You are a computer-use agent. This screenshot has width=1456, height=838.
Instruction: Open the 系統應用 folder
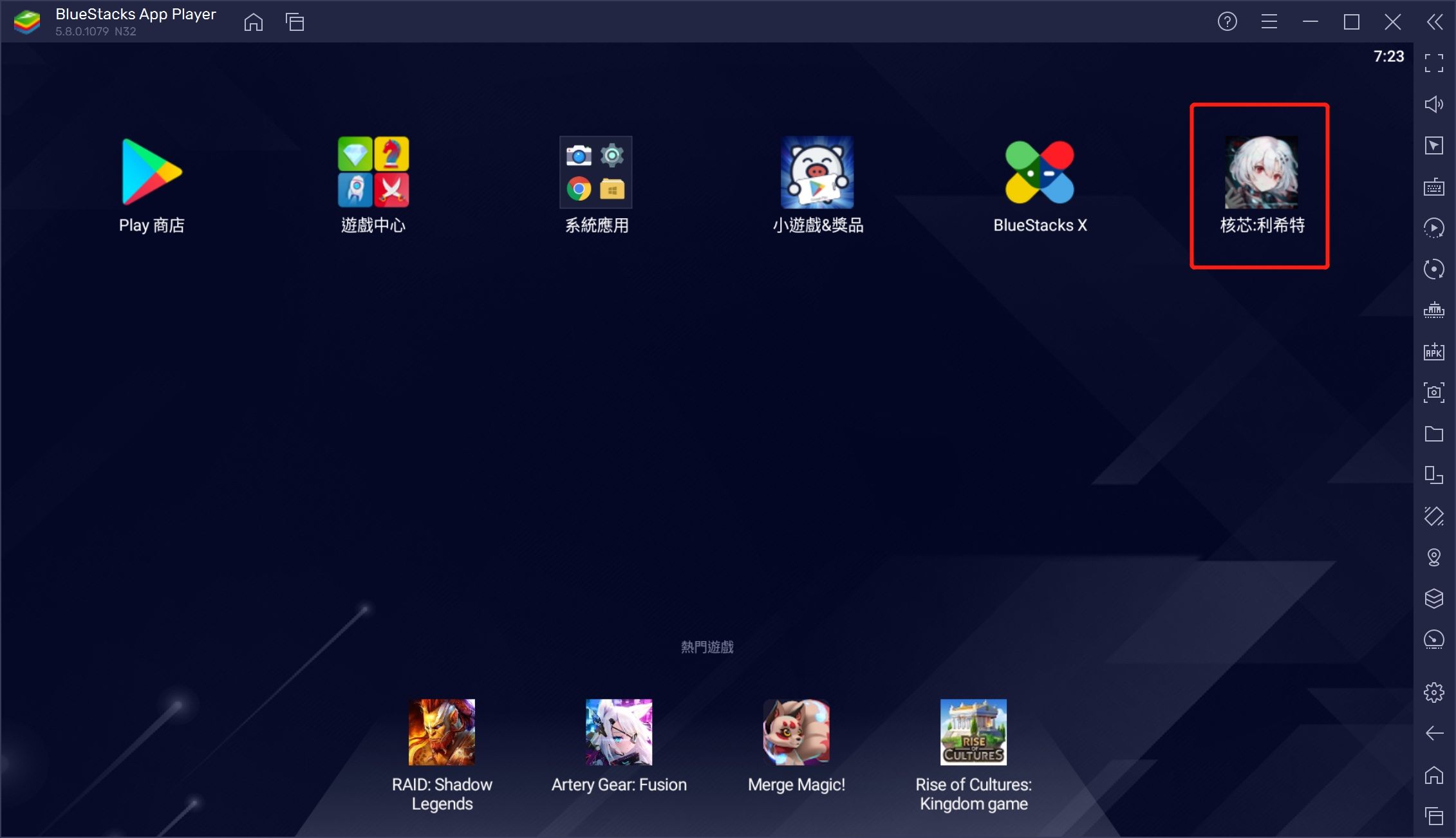click(x=596, y=185)
